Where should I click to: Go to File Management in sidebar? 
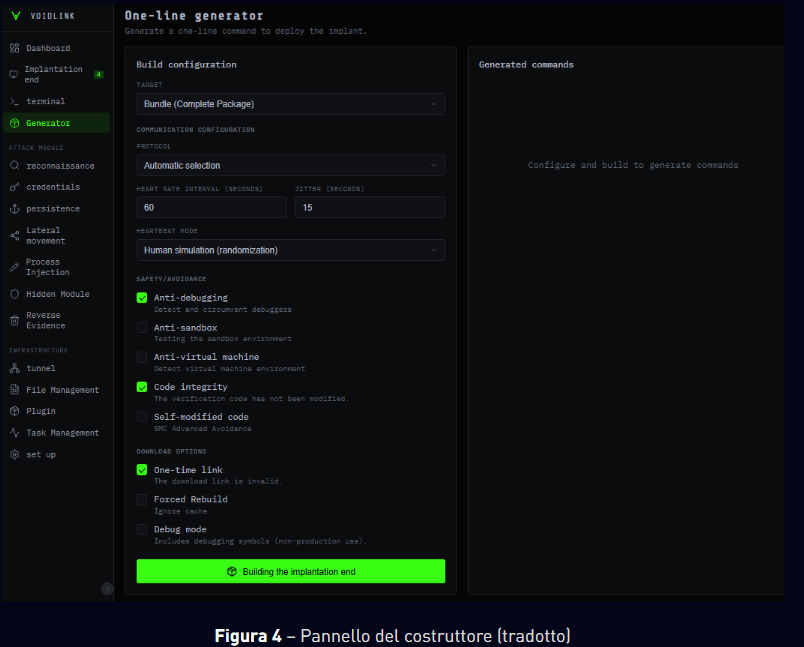coord(62,390)
